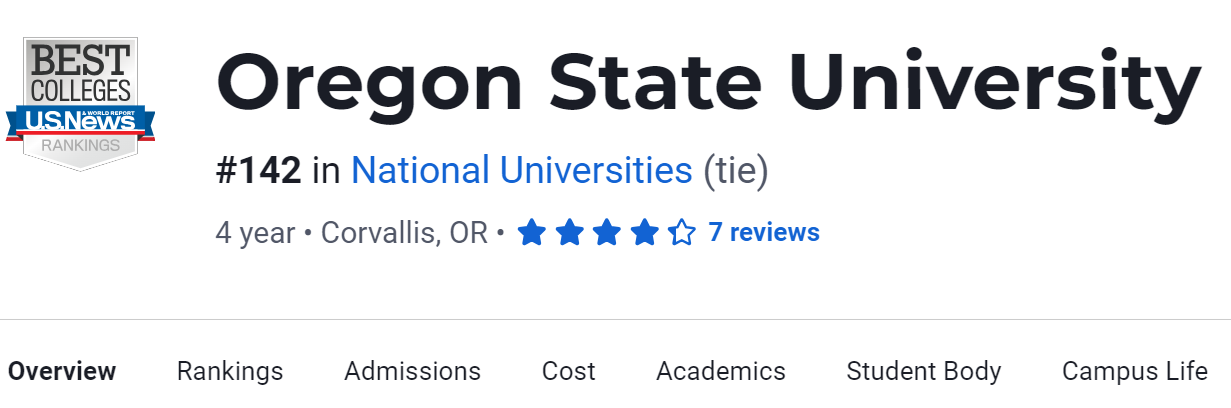1231x408 pixels.
Task: Switch to the Rankings tab
Action: tap(230, 371)
